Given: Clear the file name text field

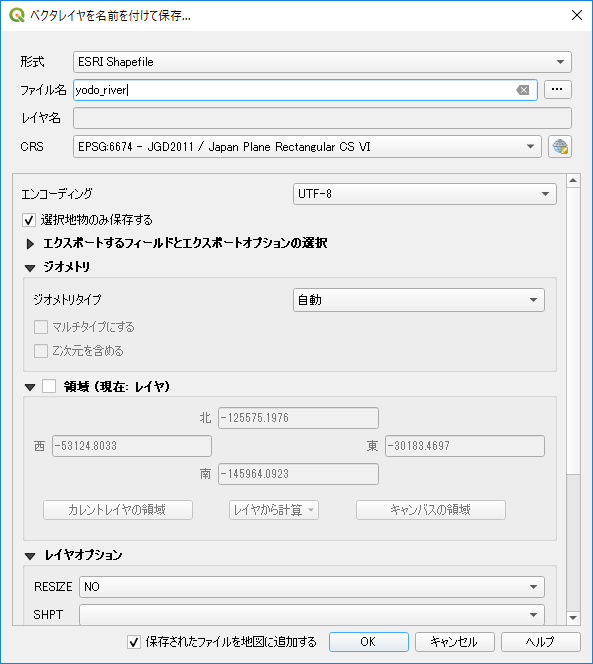Looking at the screenshot, I should coord(523,90).
